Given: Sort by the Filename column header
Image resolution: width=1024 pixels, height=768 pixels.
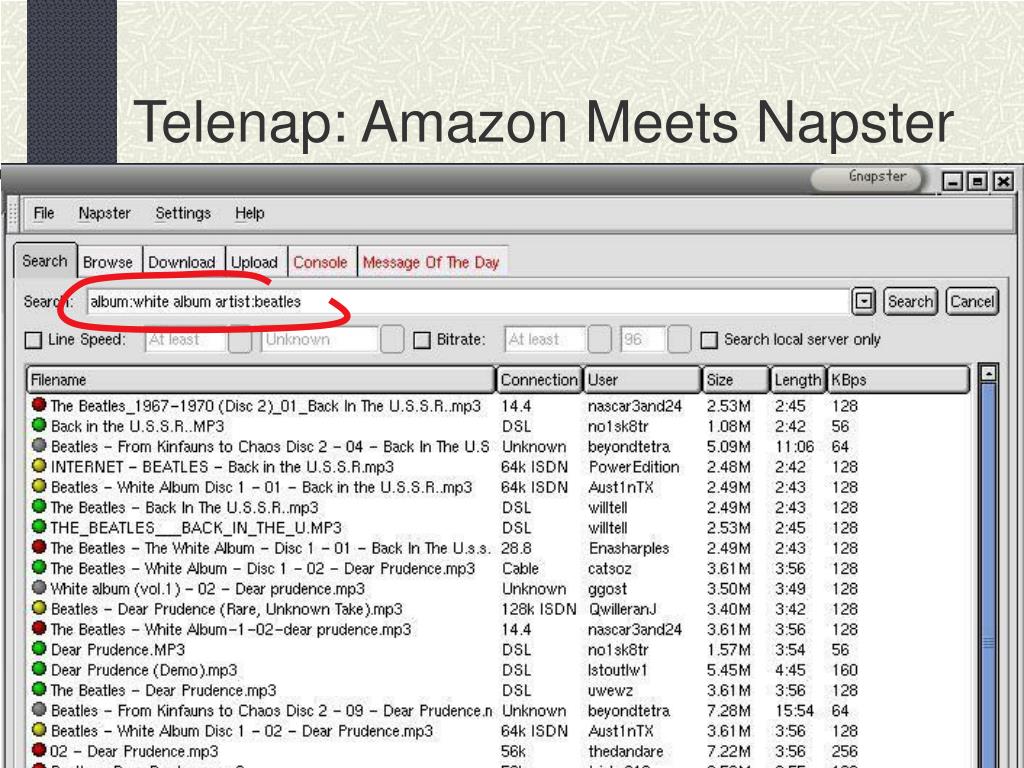Looking at the screenshot, I should click(x=261, y=380).
